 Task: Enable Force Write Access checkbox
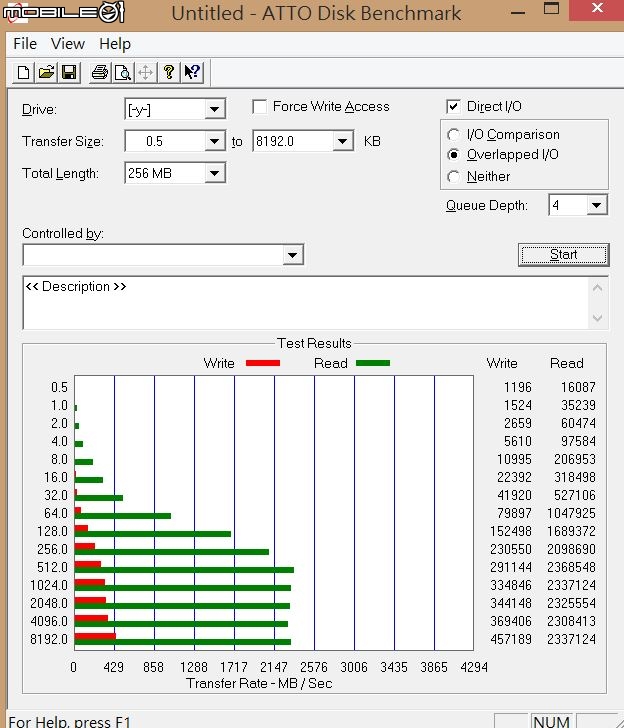pyautogui.click(x=259, y=106)
